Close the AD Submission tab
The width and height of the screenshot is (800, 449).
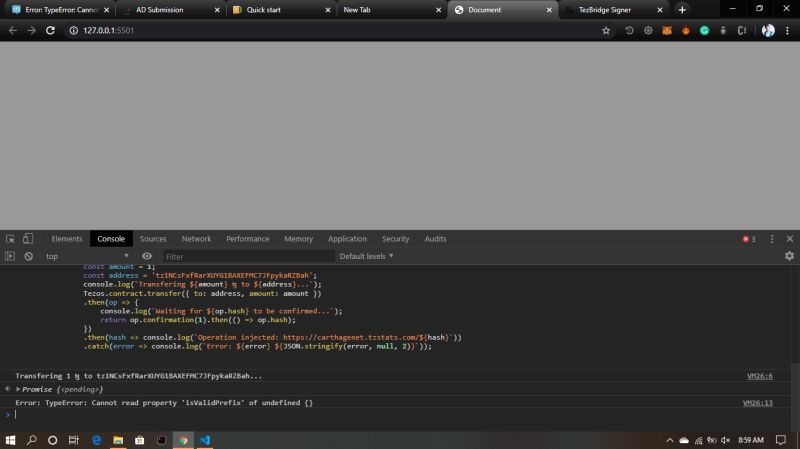(217, 10)
